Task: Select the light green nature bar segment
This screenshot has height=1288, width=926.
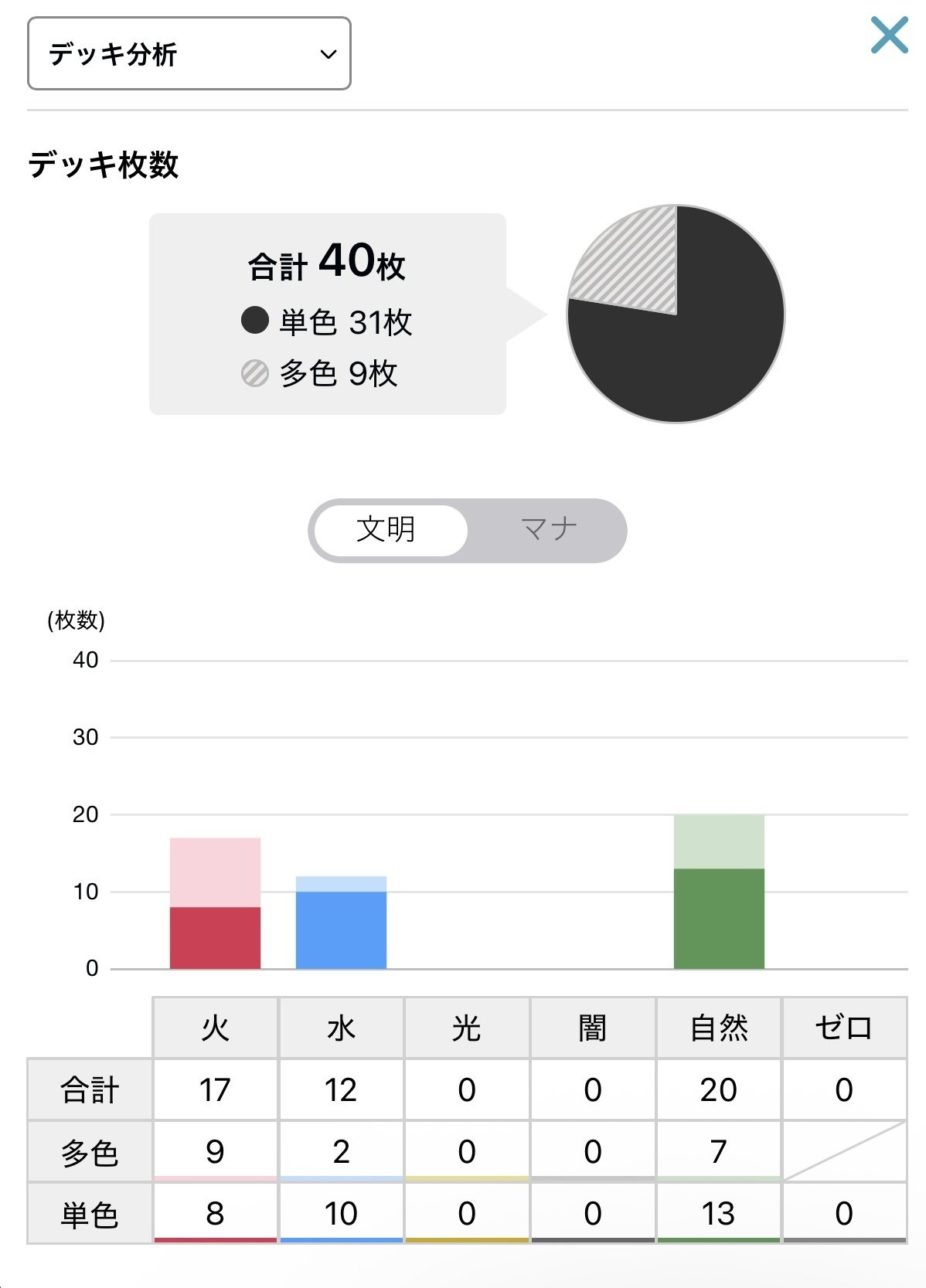Action: [719, 841]
